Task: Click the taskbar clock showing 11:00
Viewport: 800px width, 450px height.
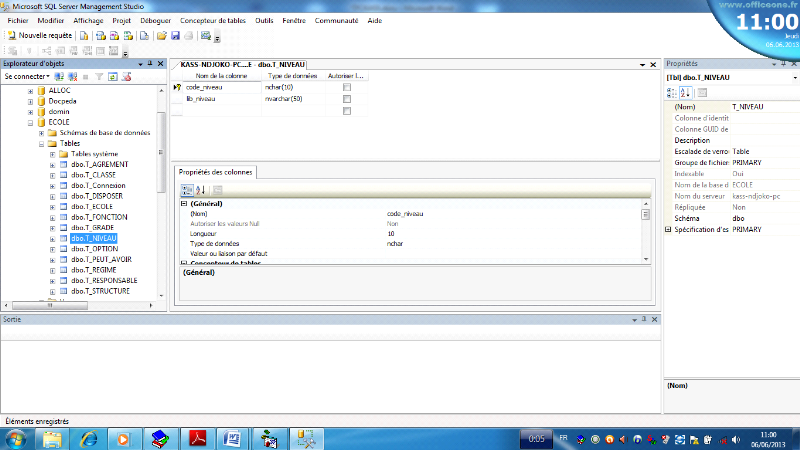Action: [768, 439]
